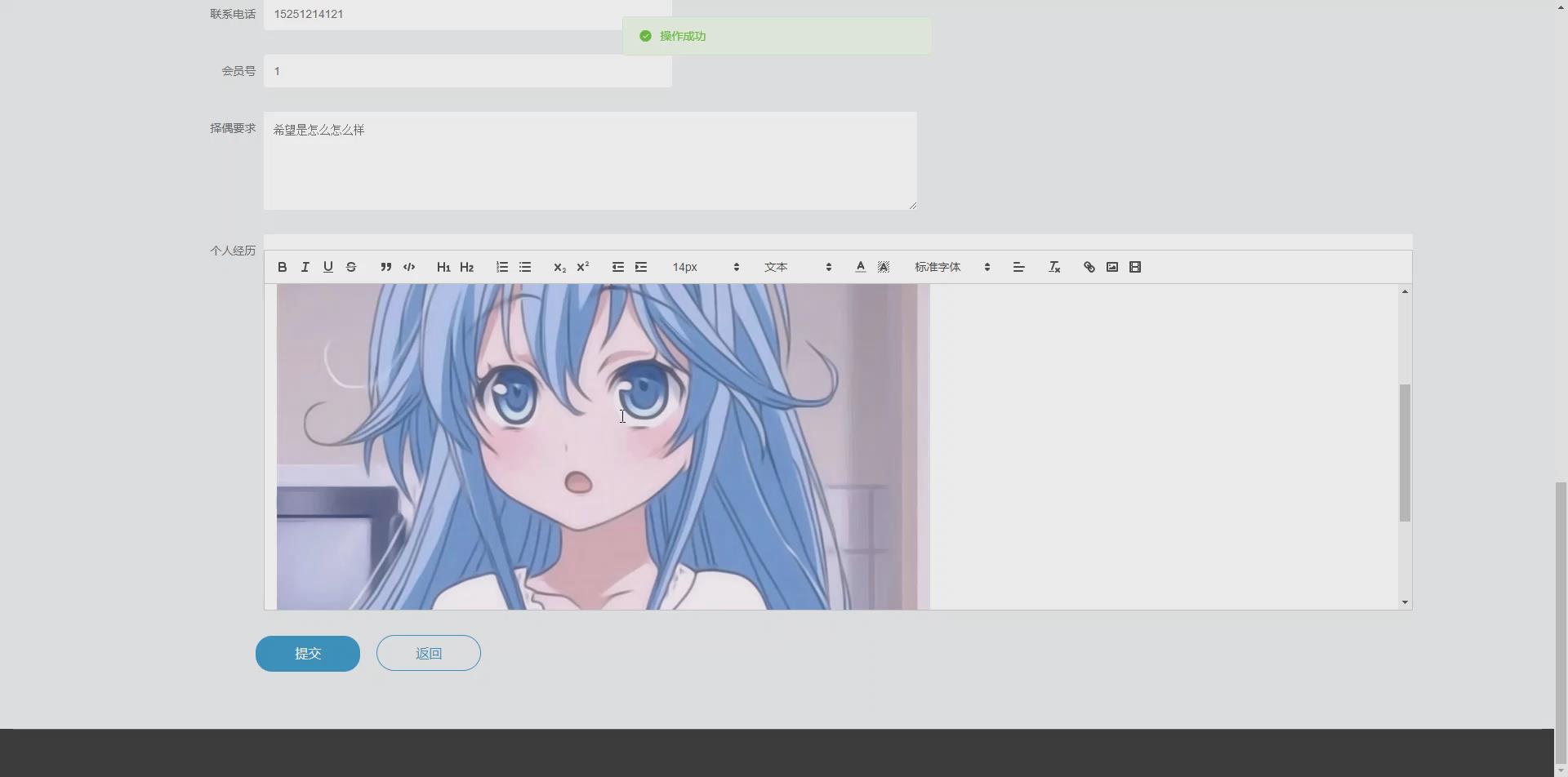Focus the 联系电话 phone input field
This screenshot has height=777, width=1568.
(x=467, y=15)
